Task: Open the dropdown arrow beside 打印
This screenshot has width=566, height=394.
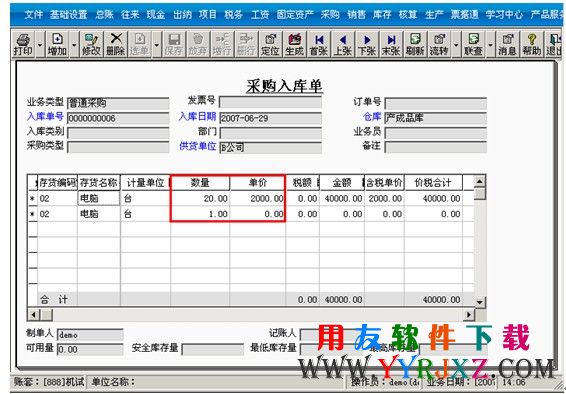Action: click(40, 45)
